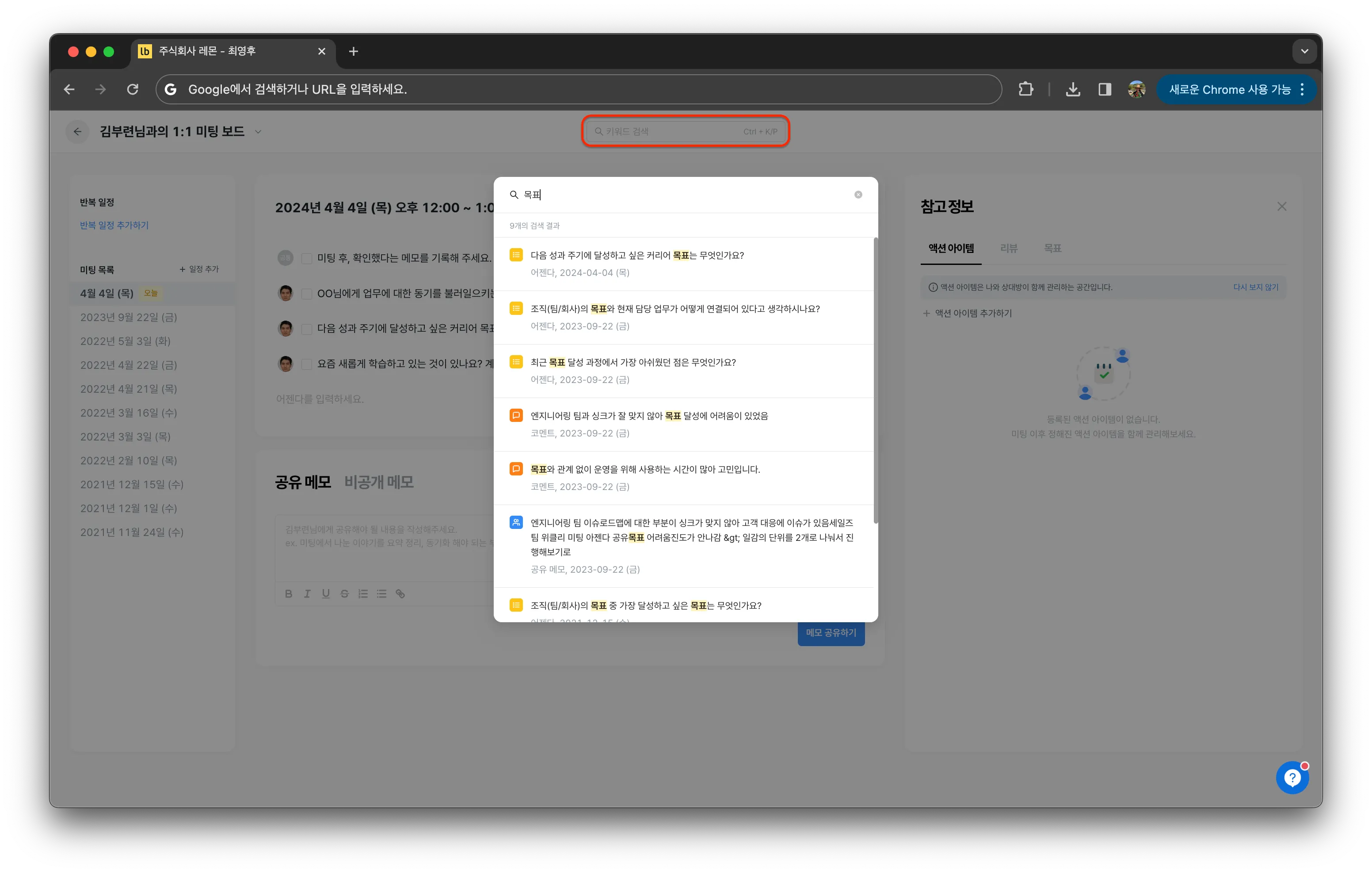
Task: Click 다시 보지 않기 link
Action: (x=1256, y=287)
